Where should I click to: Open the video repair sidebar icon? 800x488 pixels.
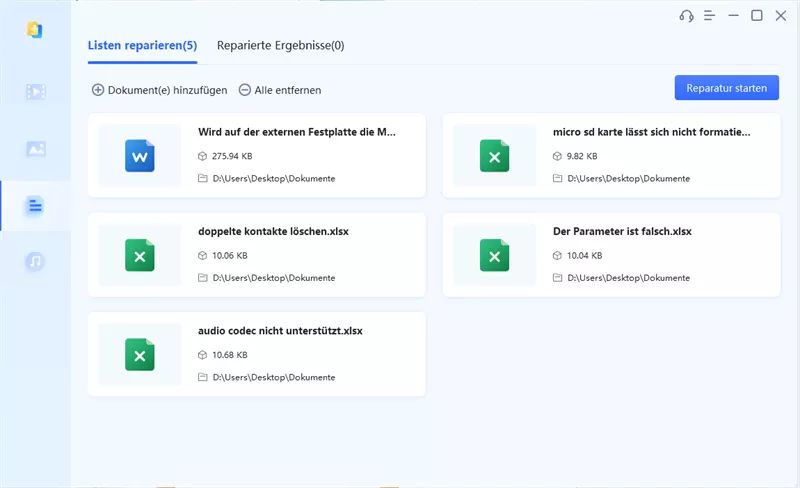point(35,92)
